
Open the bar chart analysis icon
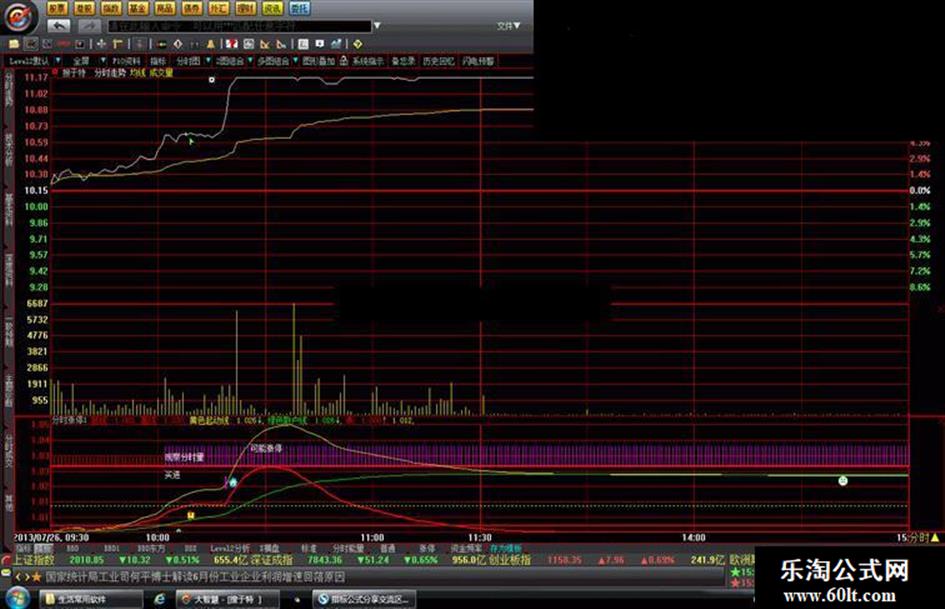click(x=336, y=44)
